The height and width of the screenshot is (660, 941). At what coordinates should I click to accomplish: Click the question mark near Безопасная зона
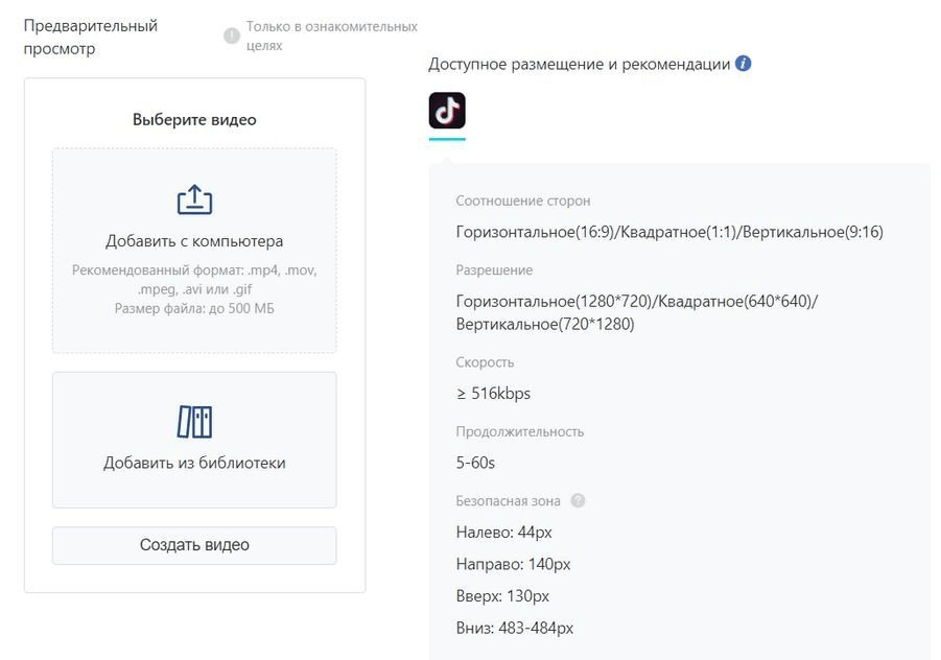click(x=577, y=501)
